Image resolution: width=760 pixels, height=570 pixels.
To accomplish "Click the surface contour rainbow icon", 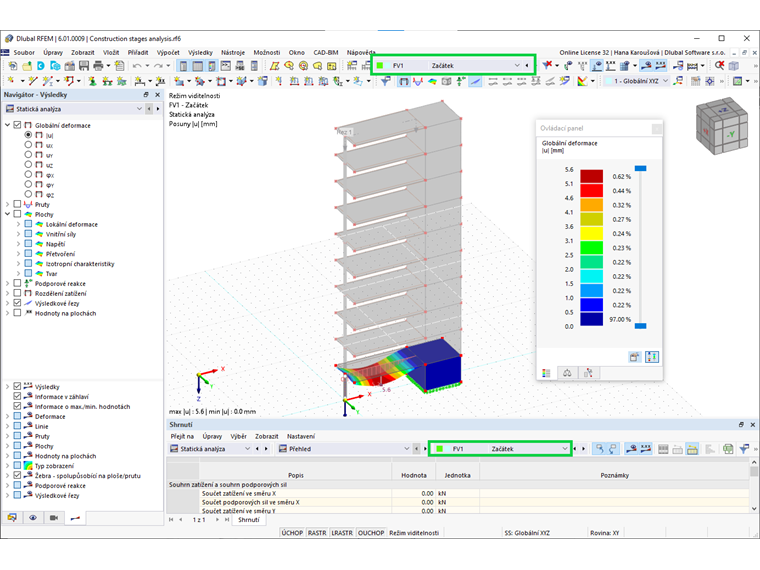I will click(x=432, y=81).
